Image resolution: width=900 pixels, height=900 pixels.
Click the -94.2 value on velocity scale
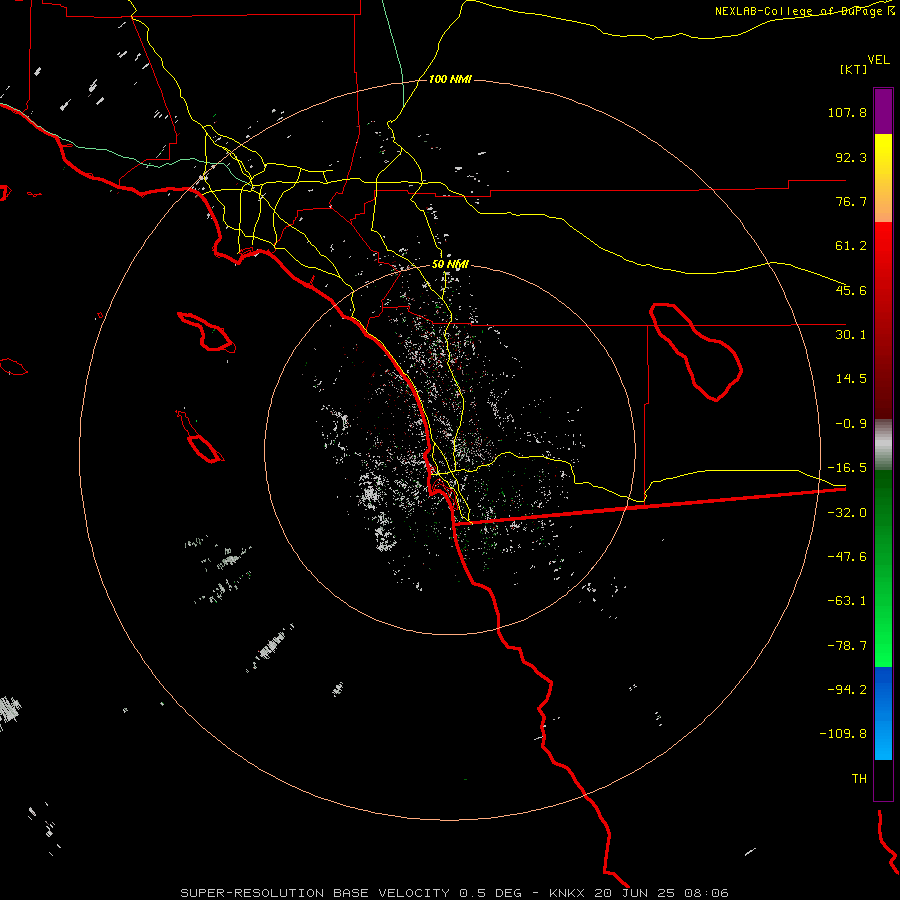pos(847,689)
